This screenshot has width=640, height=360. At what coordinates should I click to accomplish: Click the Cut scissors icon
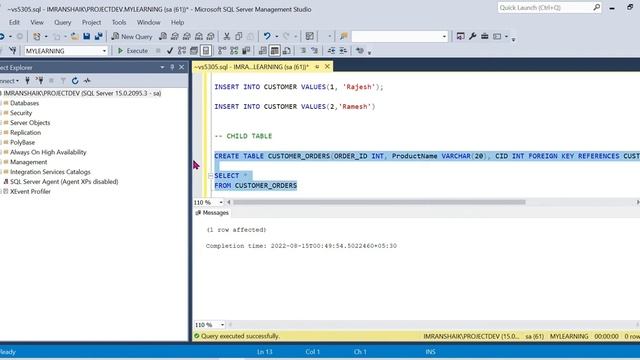tap(227, 36)
